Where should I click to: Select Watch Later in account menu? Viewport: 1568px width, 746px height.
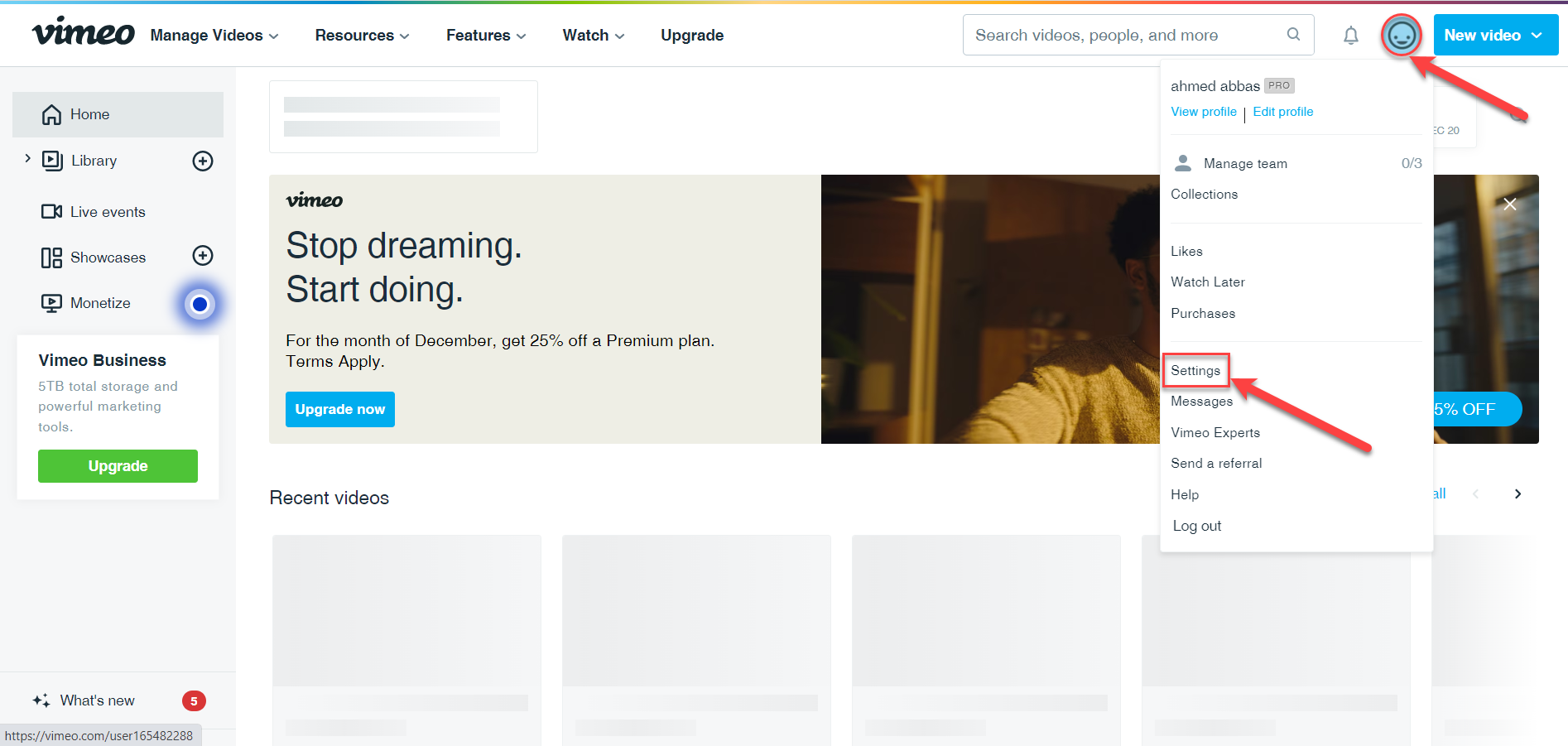pos(1207,282)
